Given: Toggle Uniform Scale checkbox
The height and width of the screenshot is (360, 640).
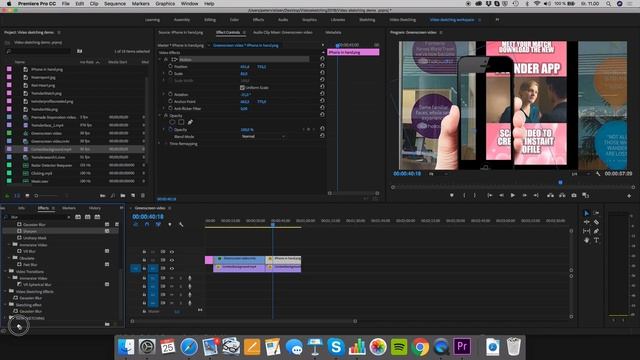Looking at the screenshot, I should [242, 88].
